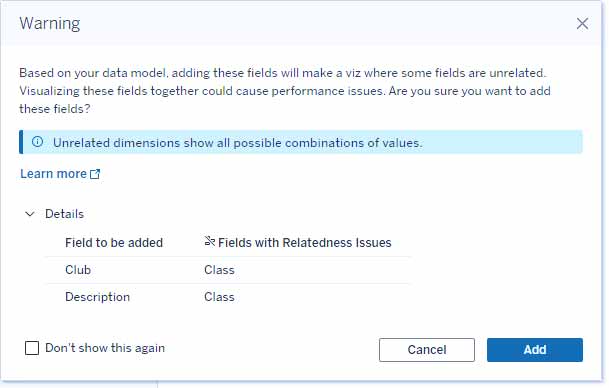Viewport: 609px width, 388px height.
Task: Click the external link icon beside Learn more
Action: tap(95, 174)
